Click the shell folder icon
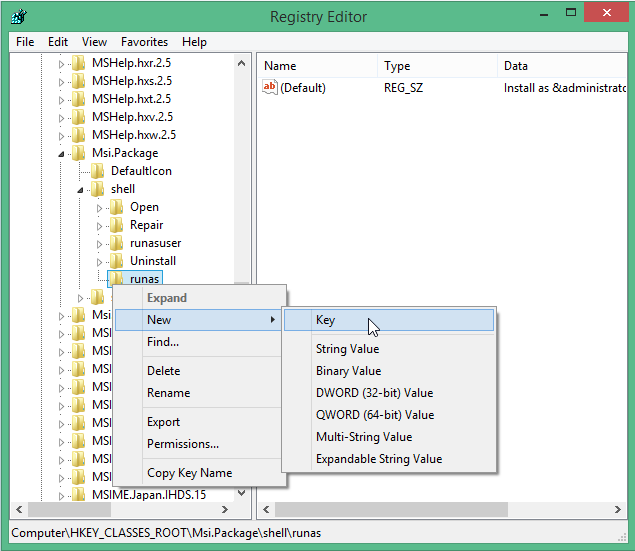Screen dimensions: 635x551 tap(97, 189)
